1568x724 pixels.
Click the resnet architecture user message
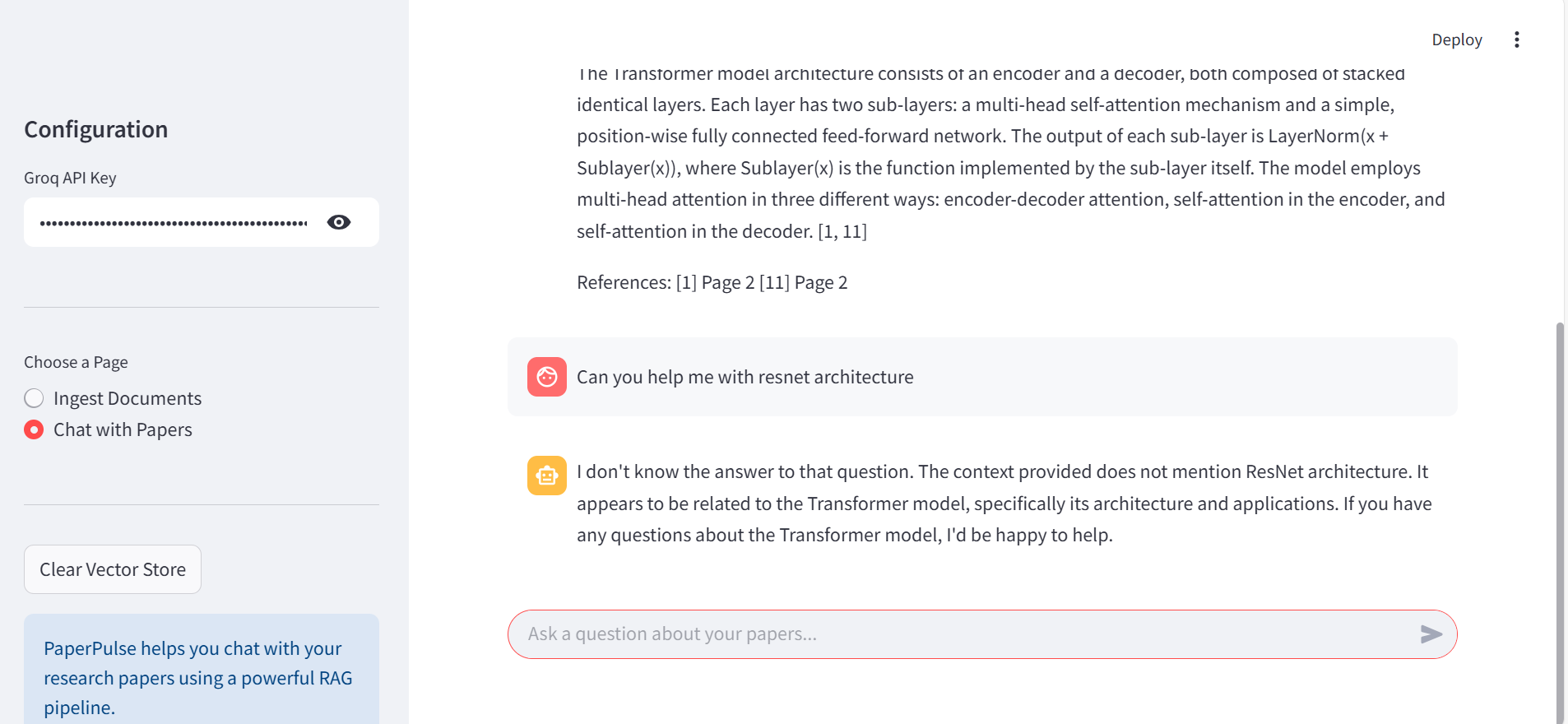[745, 377]
